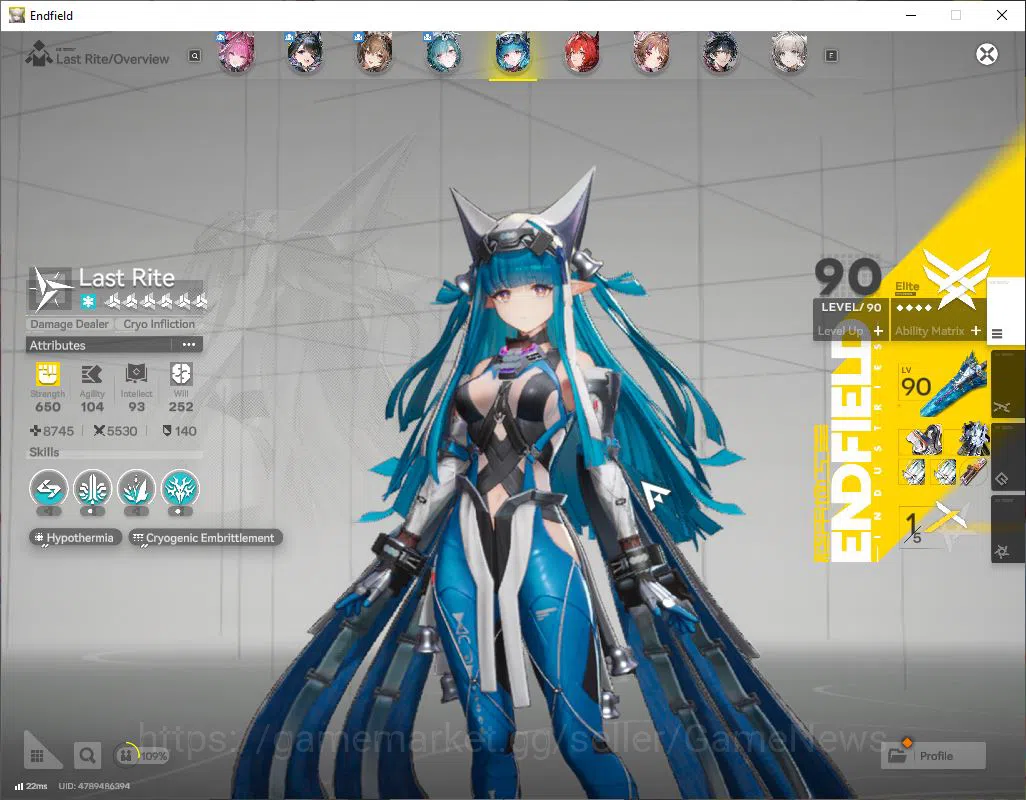Select the brown-haired operator portrait

[x=374, y=52]
